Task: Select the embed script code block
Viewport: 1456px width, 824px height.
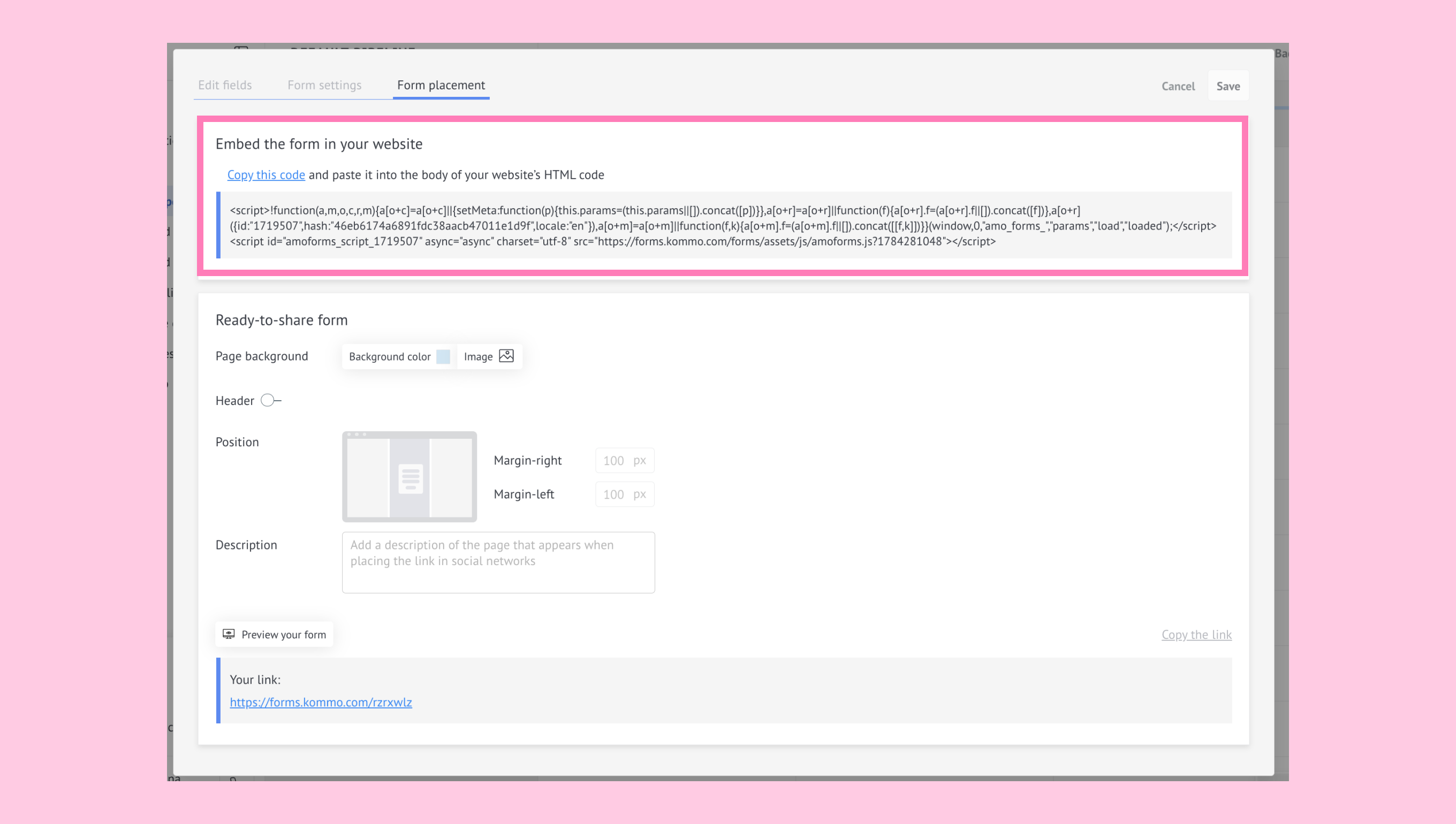Action: [x=724, y=225]
